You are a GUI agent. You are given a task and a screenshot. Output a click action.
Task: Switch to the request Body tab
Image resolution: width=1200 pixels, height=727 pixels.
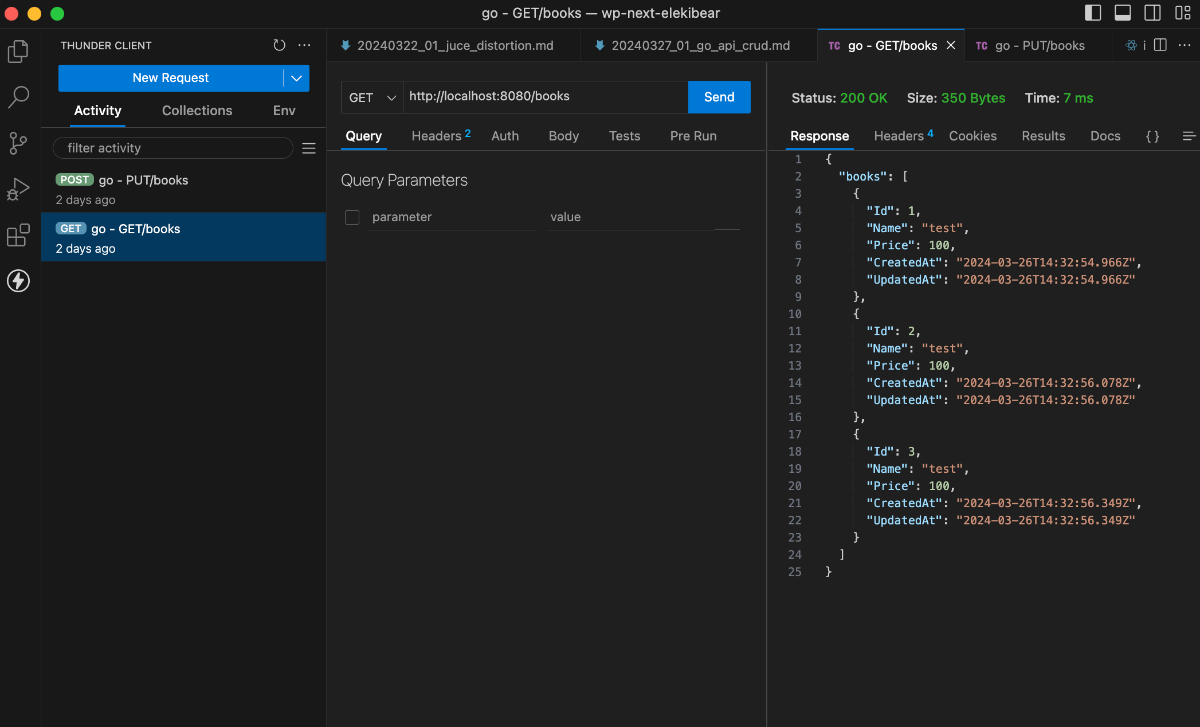pyautogui.click(x=564, y=136)
